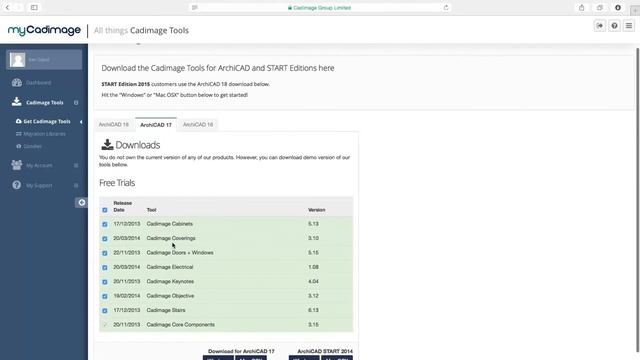Open the hamburger menu icon in header
The width and height of the screenshot is (640, 360).
coord(629,26)
